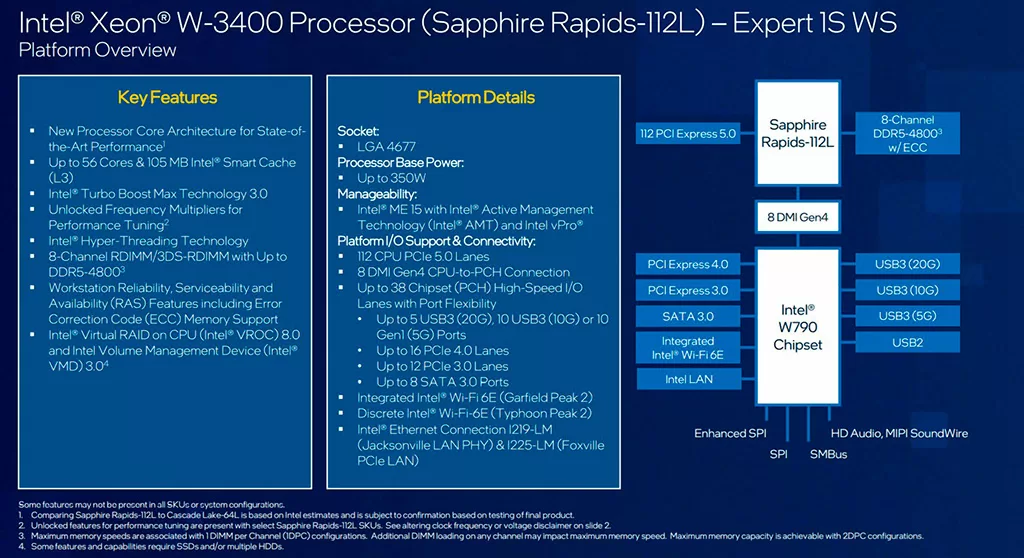Select the 8 DMI Gen4 link box
This screenshot has height=558, width=1024.
(x=797, y=217)
